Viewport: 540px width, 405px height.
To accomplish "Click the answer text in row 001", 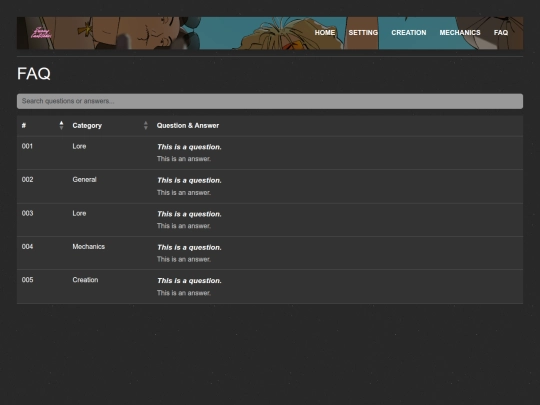I will click(x=184, y=159).
